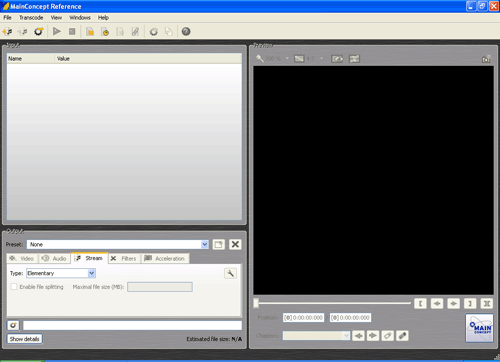
Task: Enable file splitting checkbox
Action: [14, 287]
